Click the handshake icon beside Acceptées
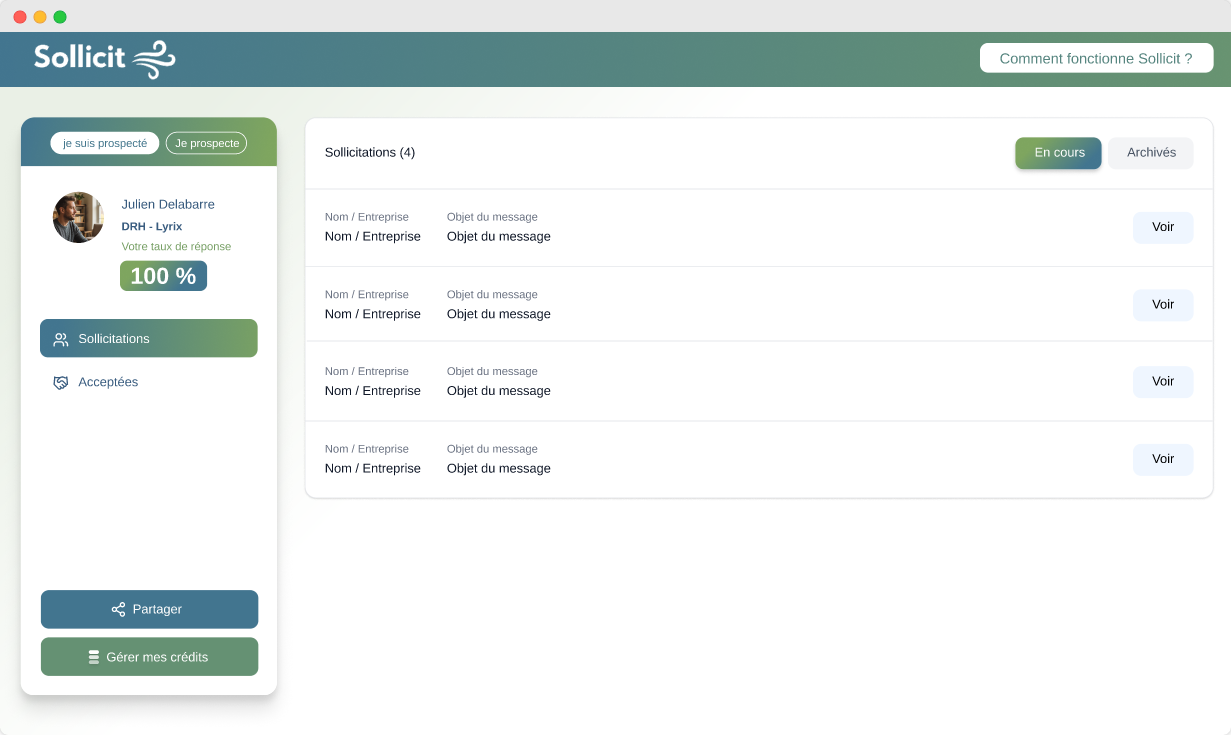 61,382
